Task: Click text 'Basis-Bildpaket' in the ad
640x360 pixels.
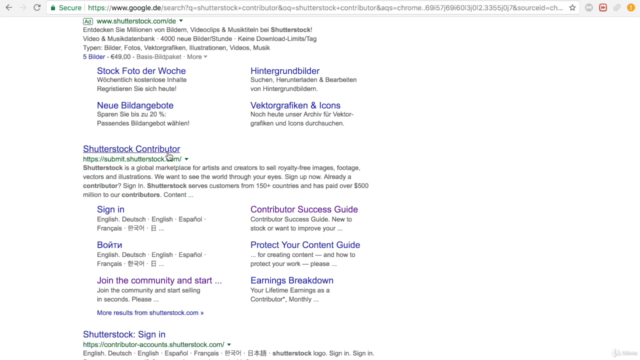Action: coord(159,57)
